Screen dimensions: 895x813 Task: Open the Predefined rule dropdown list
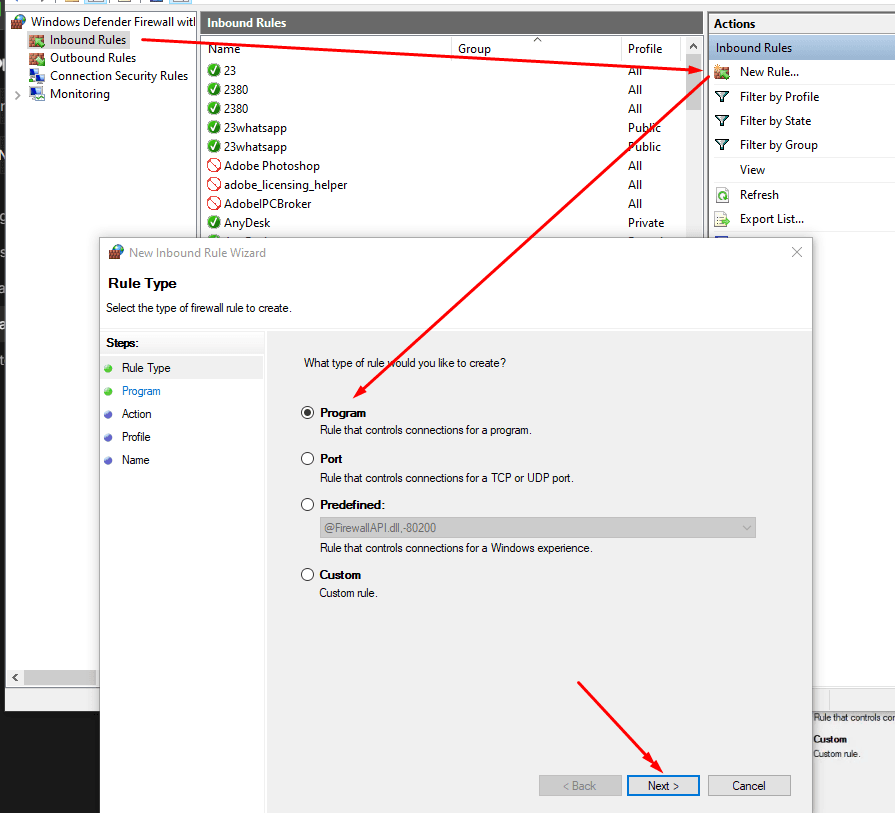pyautogui.click(x=746, y=527)
